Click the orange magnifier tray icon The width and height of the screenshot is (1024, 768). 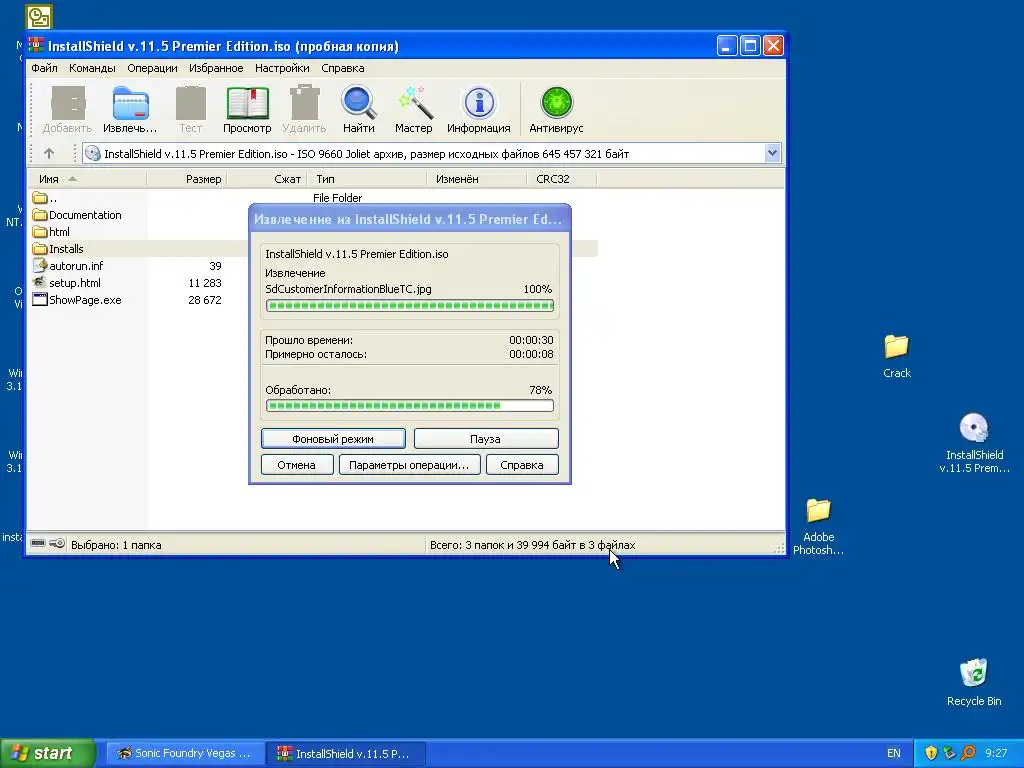968,753
